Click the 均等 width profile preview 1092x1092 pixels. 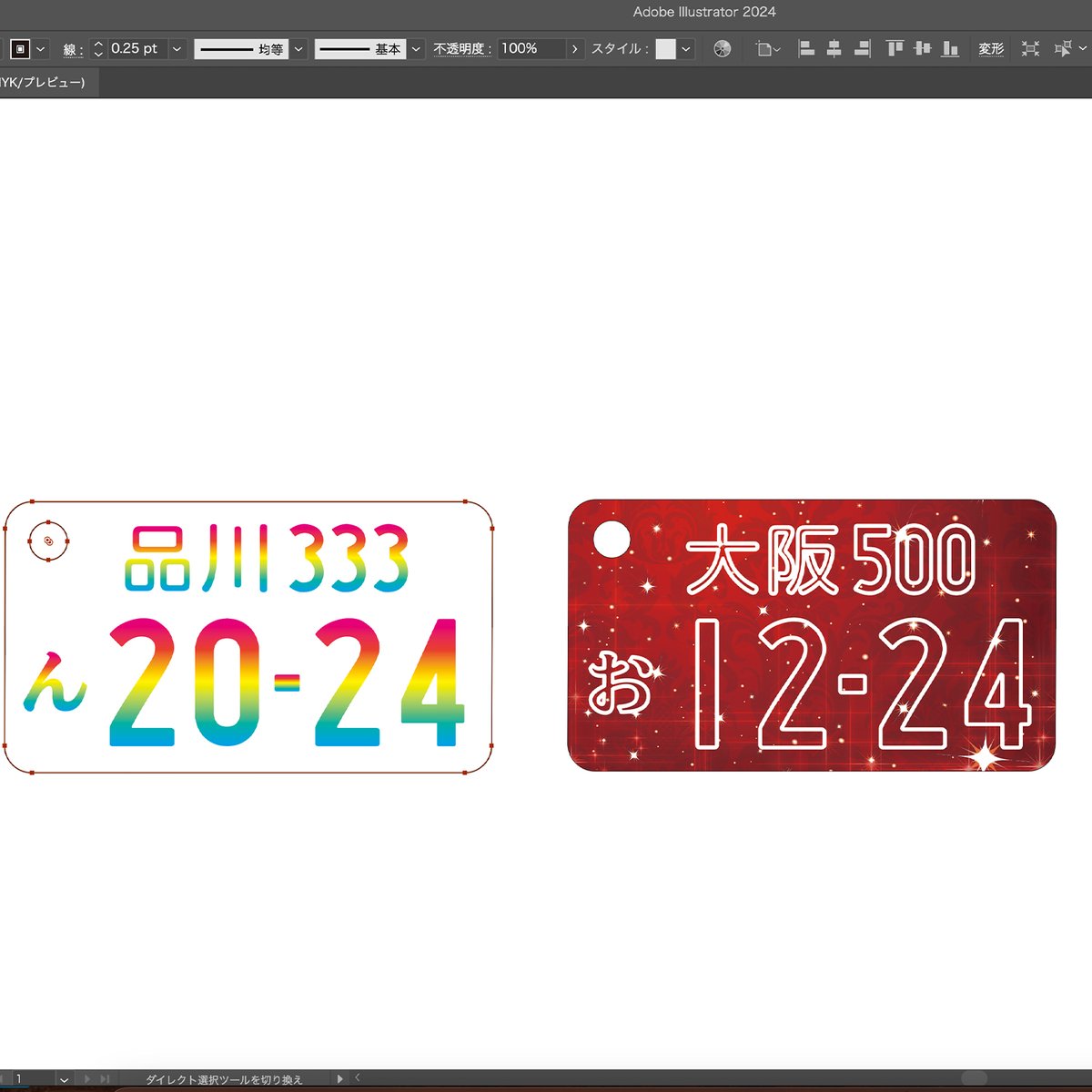tap(241, 49)
